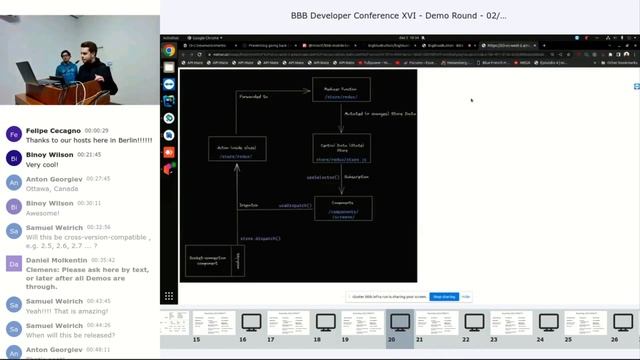Image resolution: width=640 pixels, height=360 pixels.
Task: Click the blue circular dock icon
Action: [x=169, y=135]
